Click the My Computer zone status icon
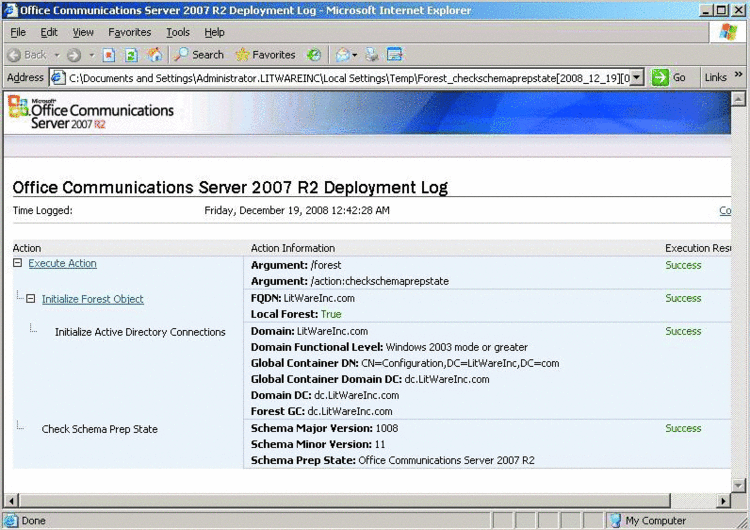The height and width of the screenshot is (530, 750). (617, 520)
